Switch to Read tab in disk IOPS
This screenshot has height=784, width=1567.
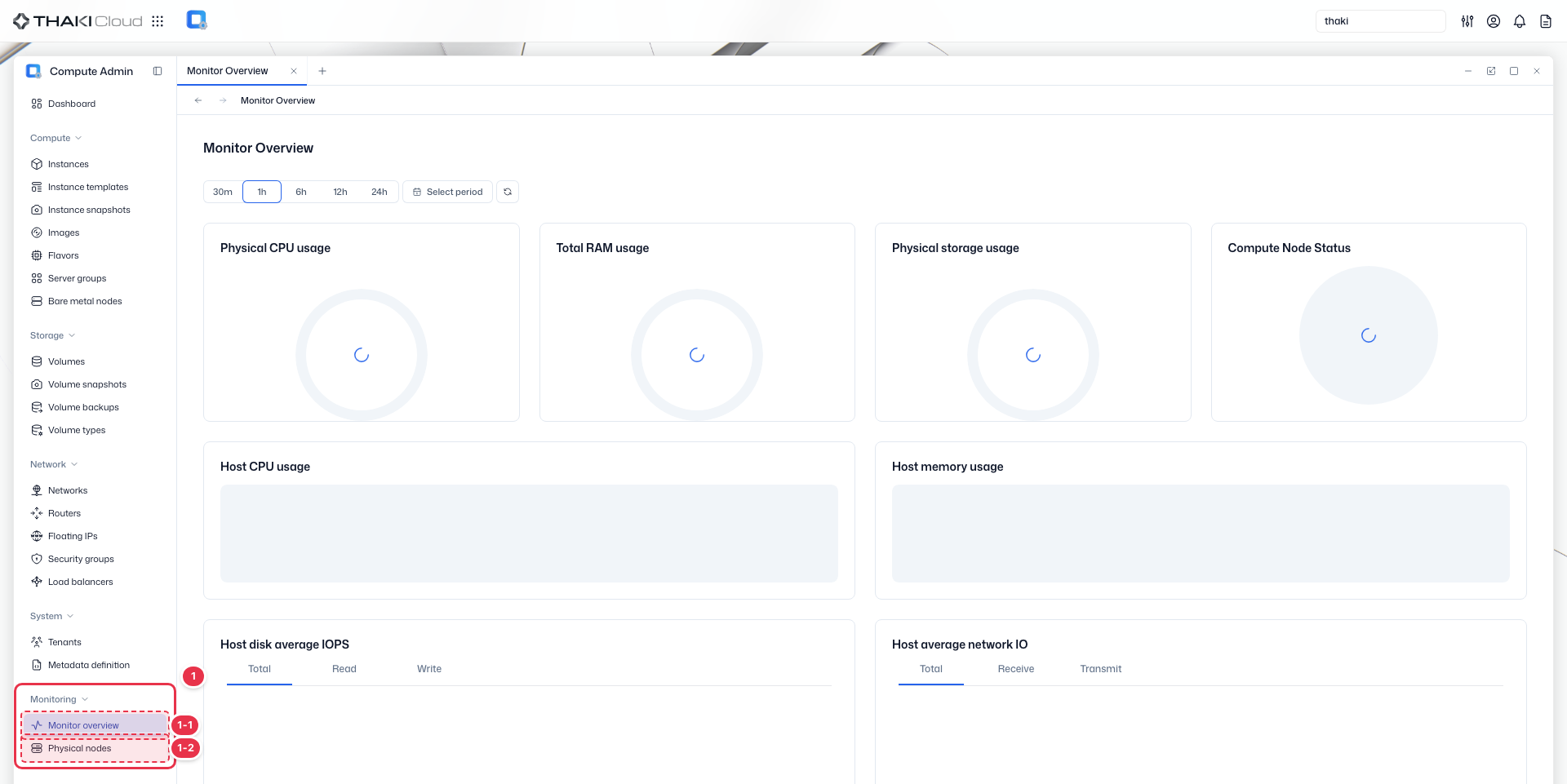coord(344,669)
